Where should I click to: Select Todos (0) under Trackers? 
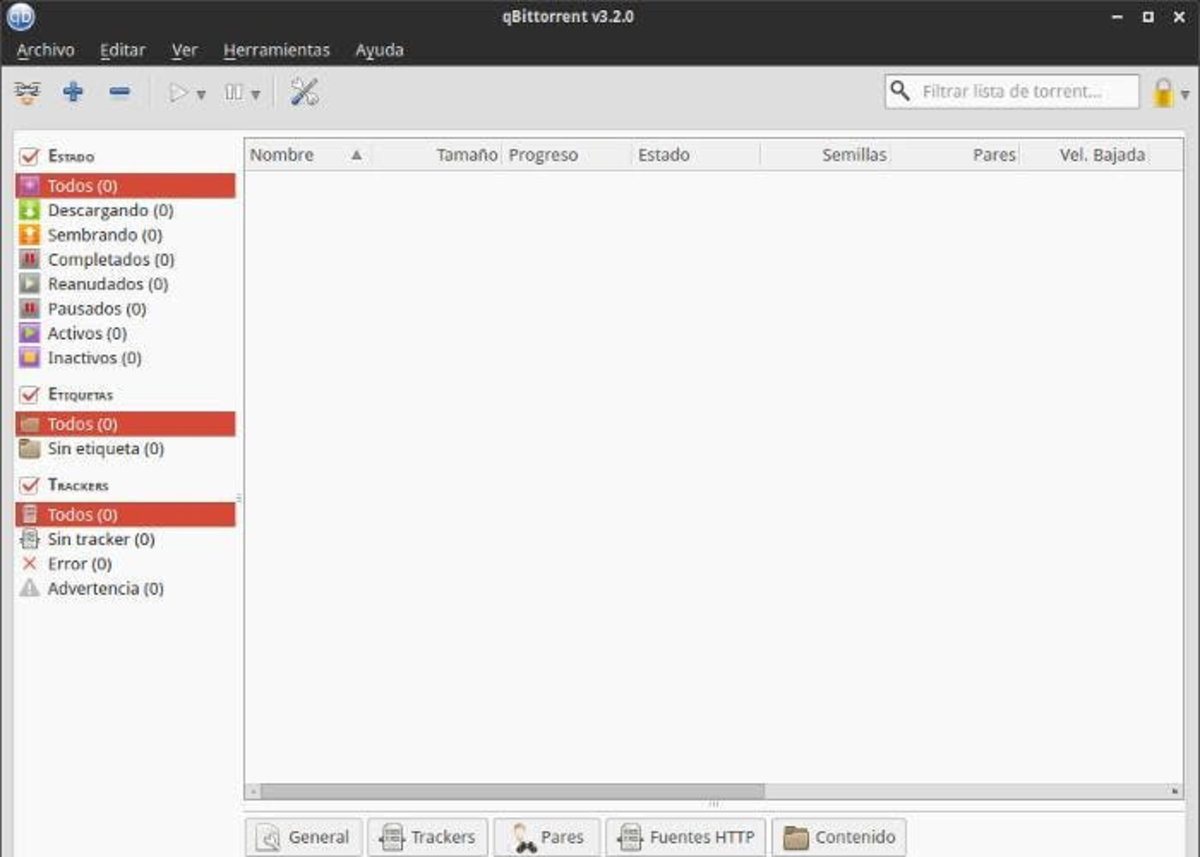click(x=126, y=514)
